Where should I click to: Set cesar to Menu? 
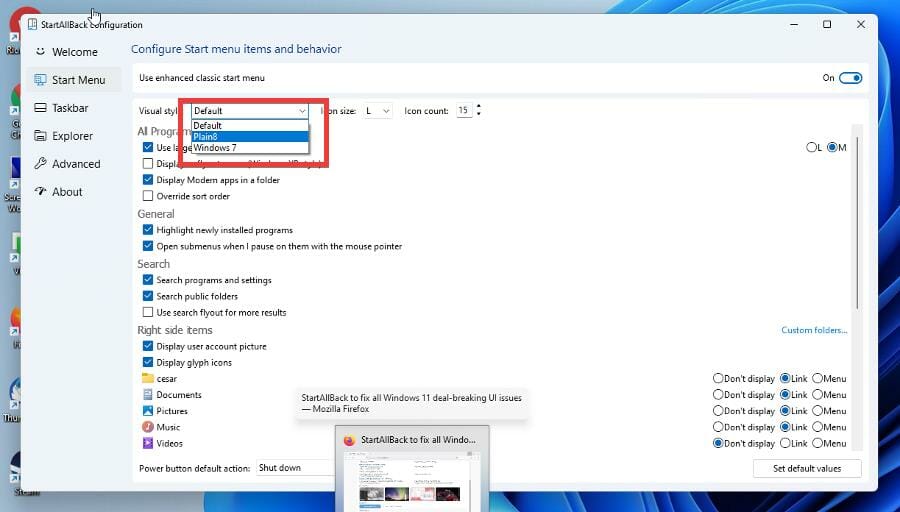tap(817, 378)
